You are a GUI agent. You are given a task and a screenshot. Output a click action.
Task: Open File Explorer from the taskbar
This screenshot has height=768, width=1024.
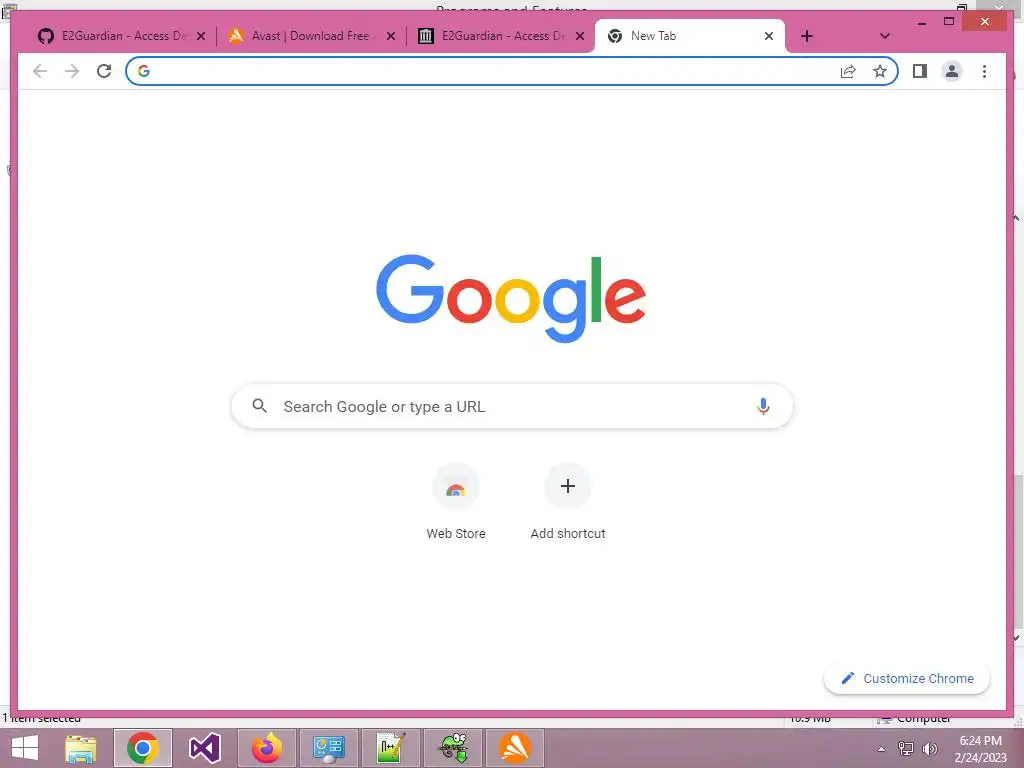coord(81,748)
